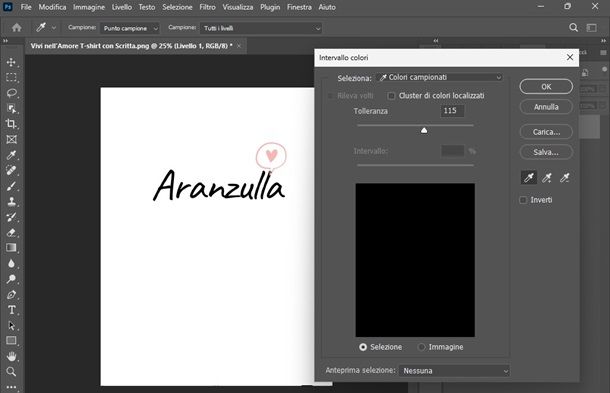Select the Brush tool
Screen dimensions: 610x393
11,186
